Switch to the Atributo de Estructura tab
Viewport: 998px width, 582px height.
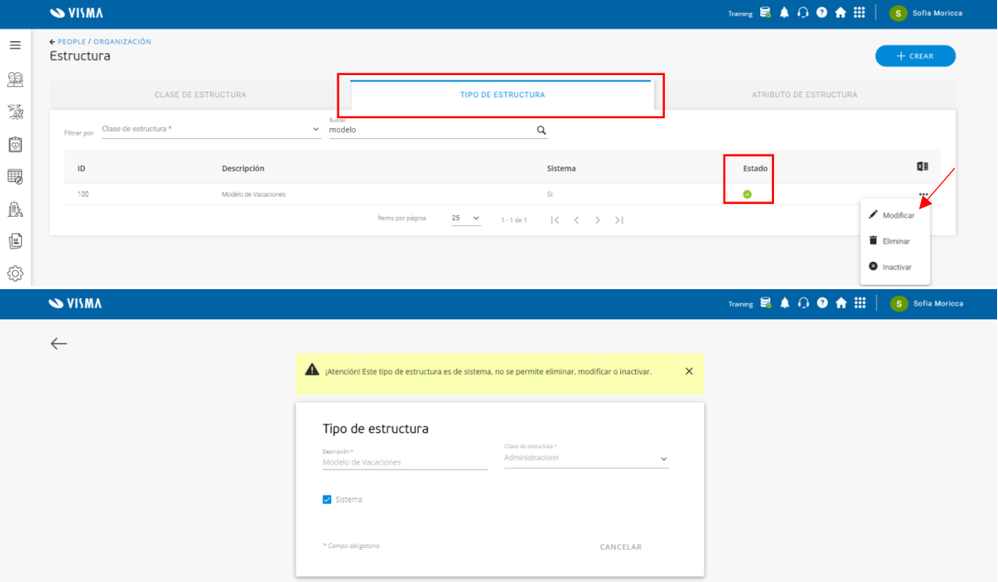(805, 95)
